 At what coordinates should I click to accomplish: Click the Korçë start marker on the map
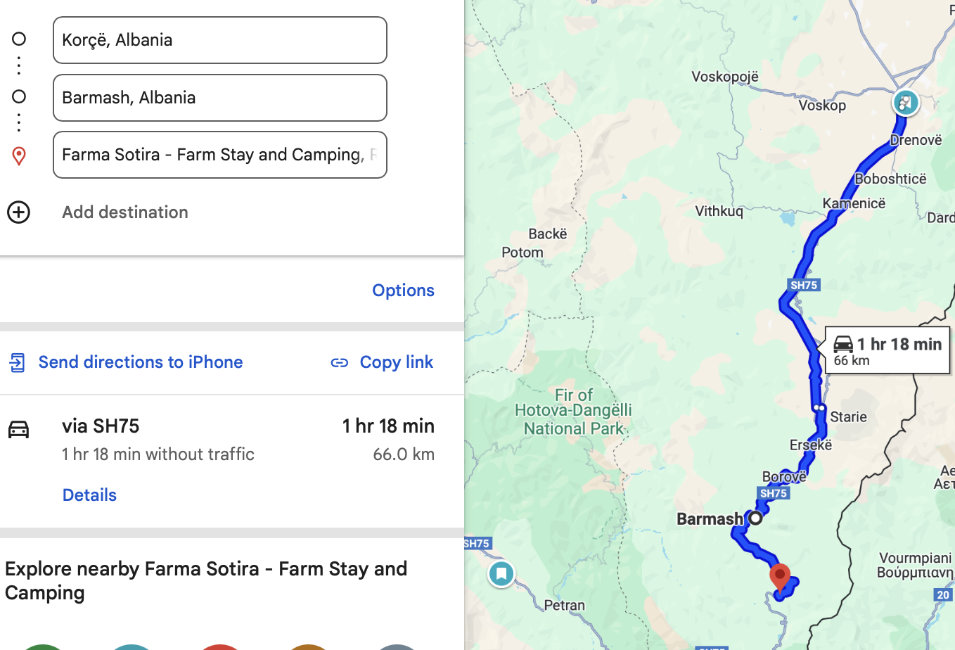(904, 103)
